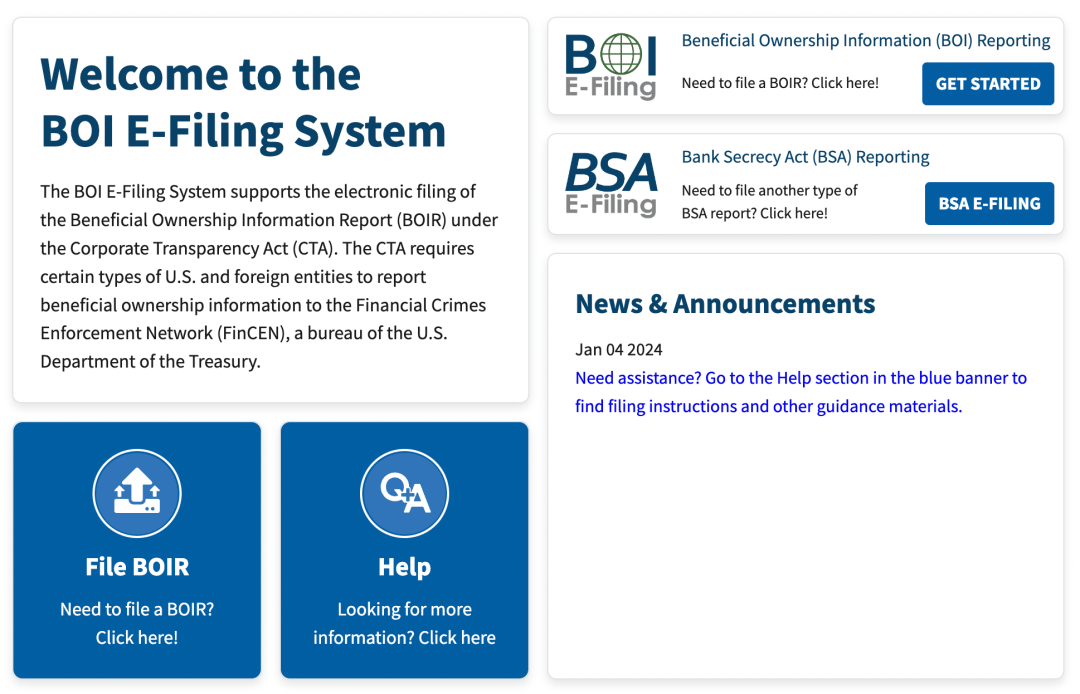Click 'Looking for more information? Click here' text
Viewport: 1080px width, 694px height.
click(404, 623)
